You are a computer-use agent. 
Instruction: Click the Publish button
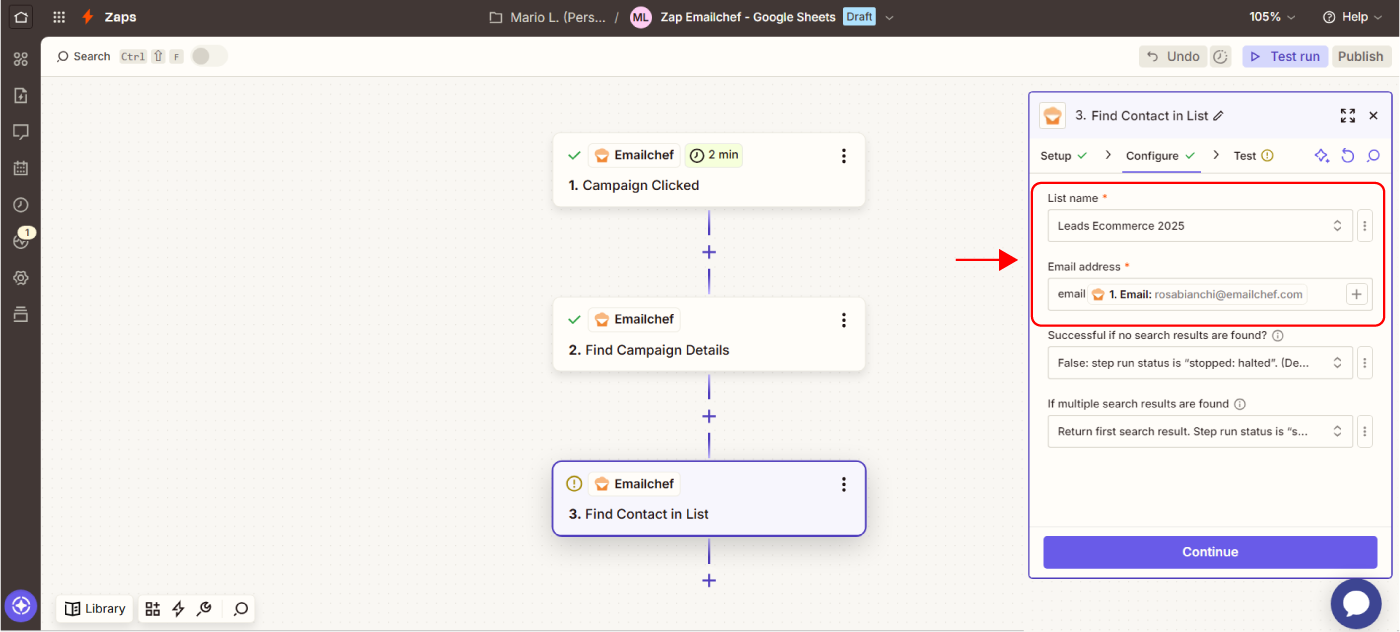click(x=1360, y=56)
